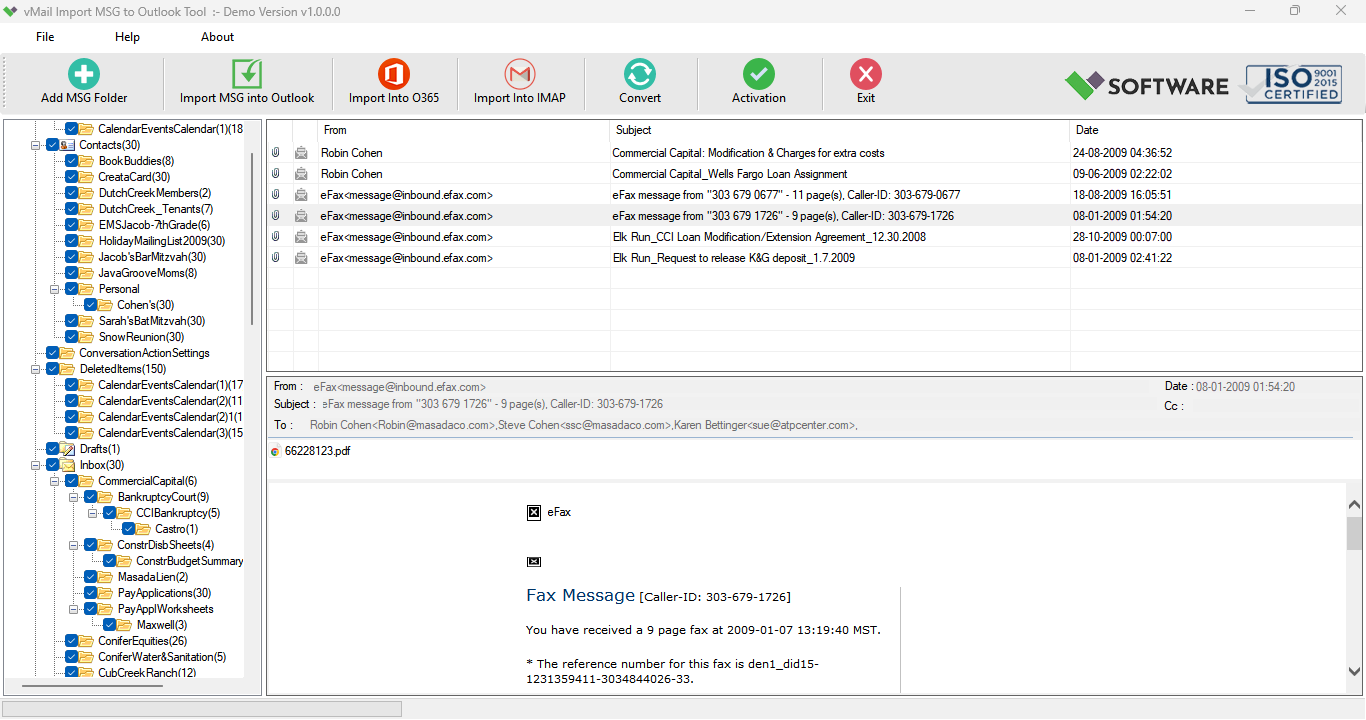This screenshot has height=720, width=1366.
Task: Click the broken image icon next to eFax
Action: click(x=534, y=512)
